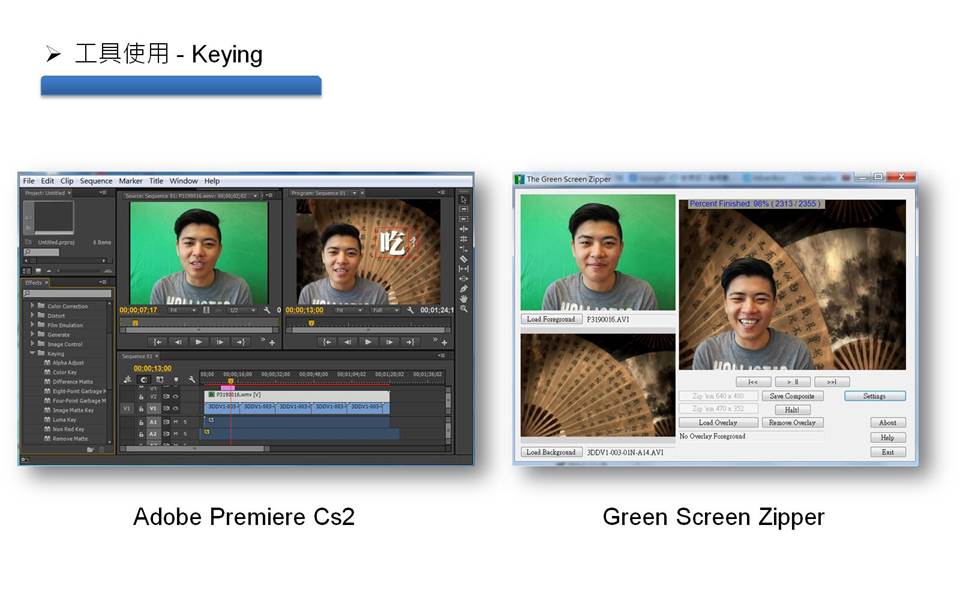Mute audio track A1 with M button
960x600 pixels.
click(175, 422)
